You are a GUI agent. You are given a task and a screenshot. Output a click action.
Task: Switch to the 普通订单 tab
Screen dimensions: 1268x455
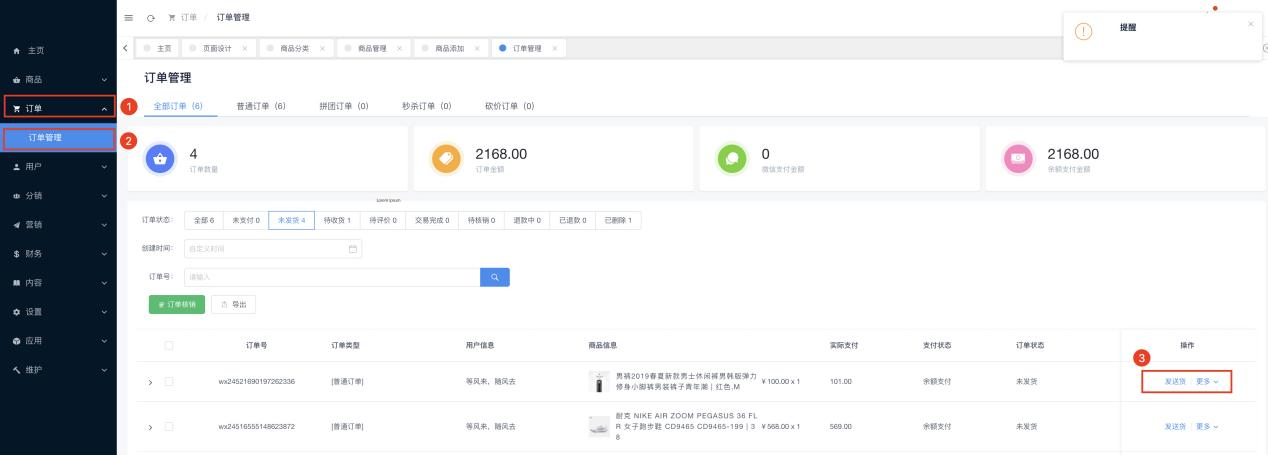261,106
